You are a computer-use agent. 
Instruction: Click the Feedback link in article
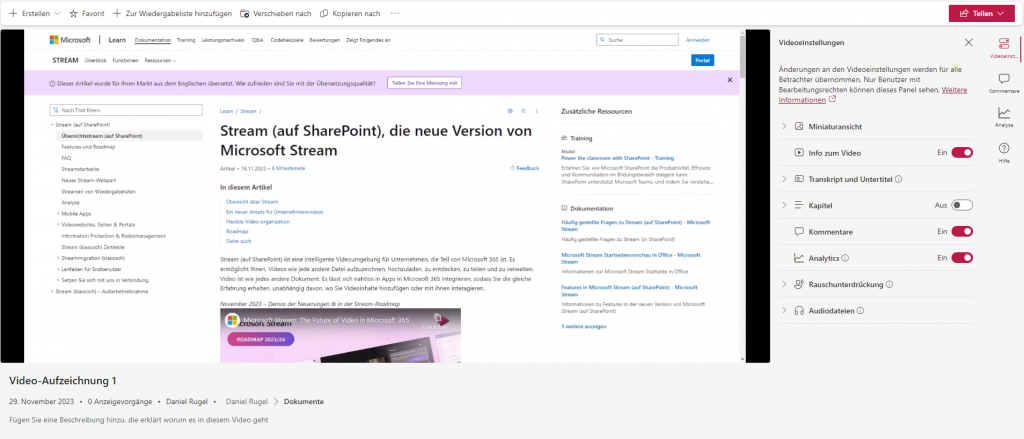525,168
